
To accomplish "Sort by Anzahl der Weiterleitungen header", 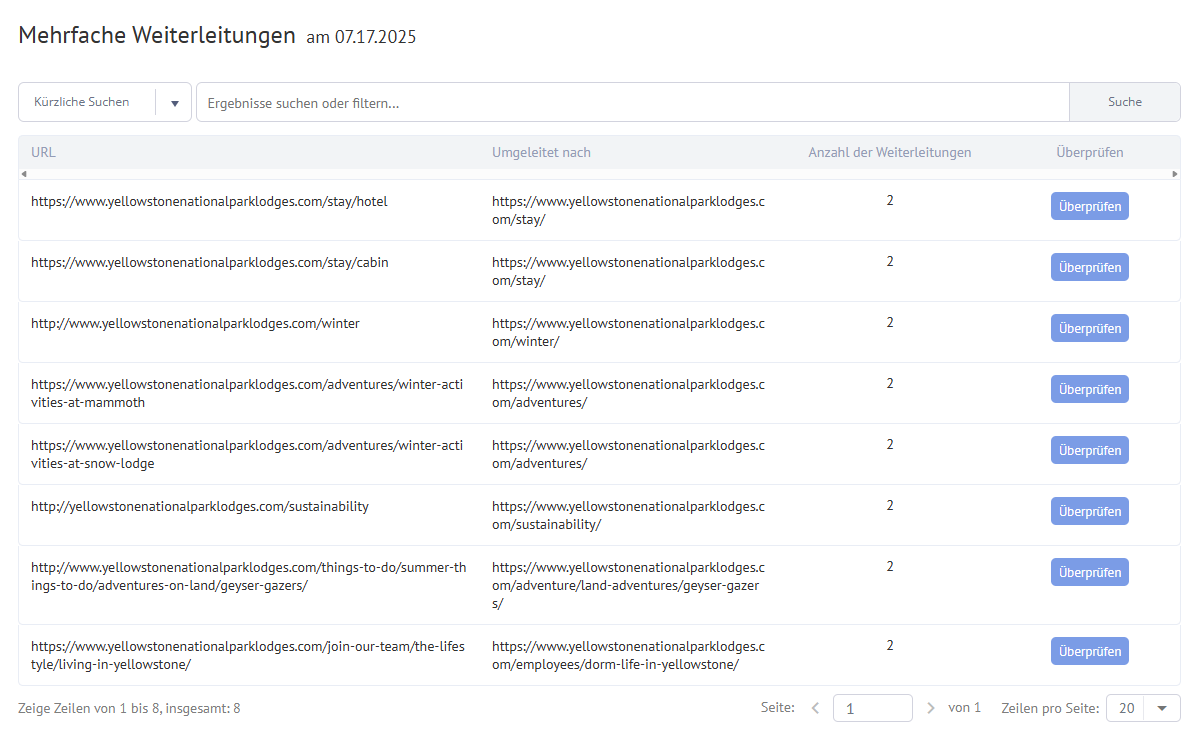I will click(x=889, y=152).
